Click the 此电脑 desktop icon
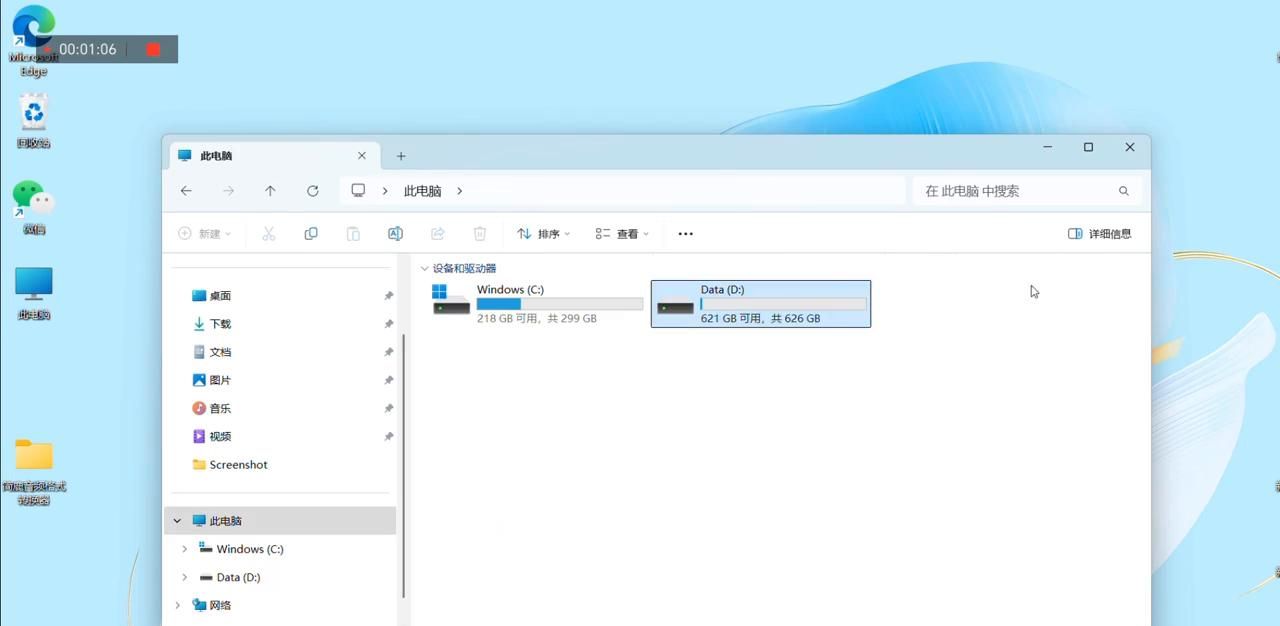Image resolution: width=1280 pixels, height=626 pixels. tap(34, 293)
